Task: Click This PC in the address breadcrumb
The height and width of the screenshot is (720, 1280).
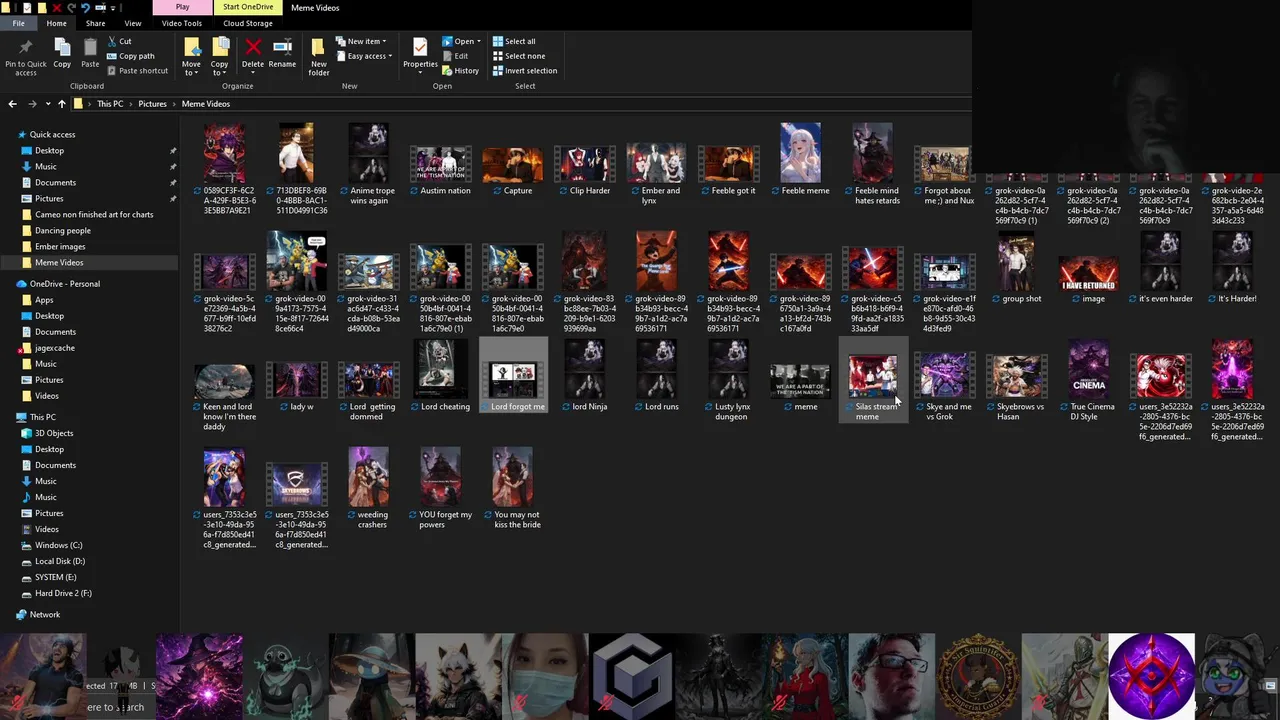Action: (x=110, y=104)
